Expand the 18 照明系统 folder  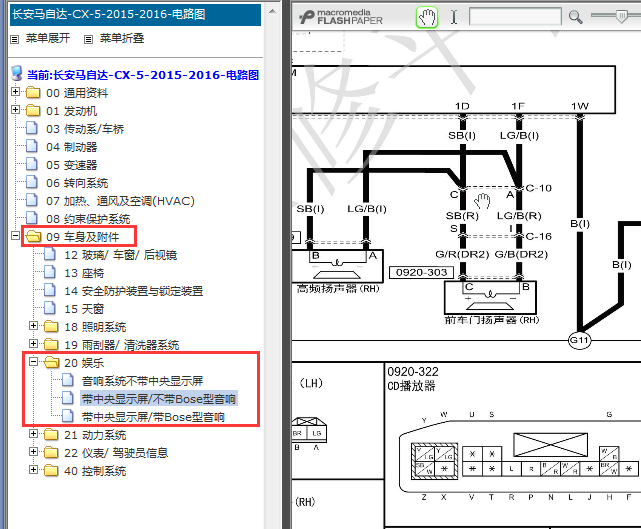pos(33,325)
